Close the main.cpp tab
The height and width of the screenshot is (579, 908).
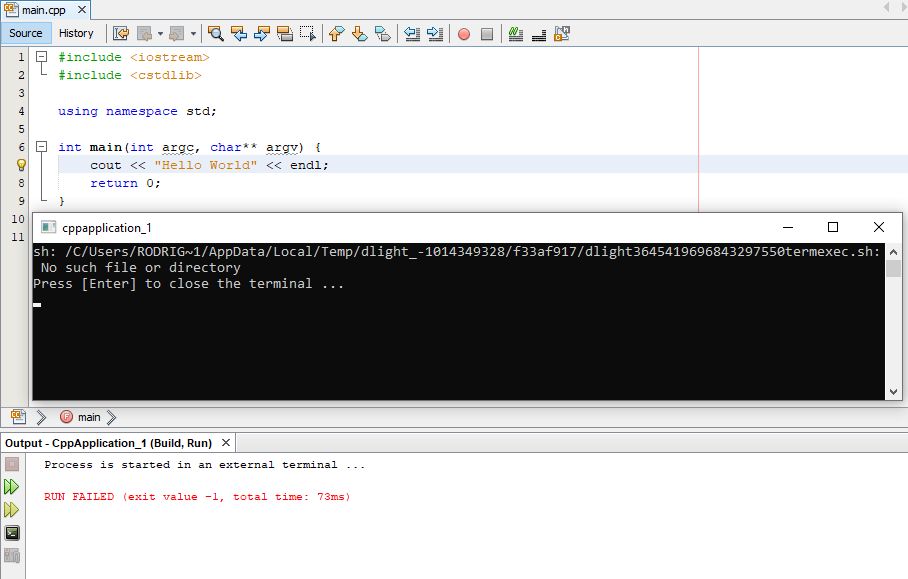point(82,10)
